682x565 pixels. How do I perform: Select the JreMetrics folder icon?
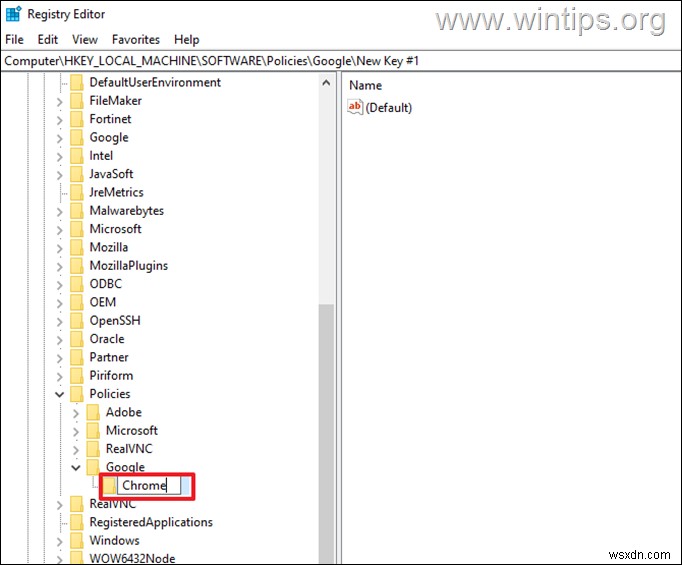pos(77,192)
